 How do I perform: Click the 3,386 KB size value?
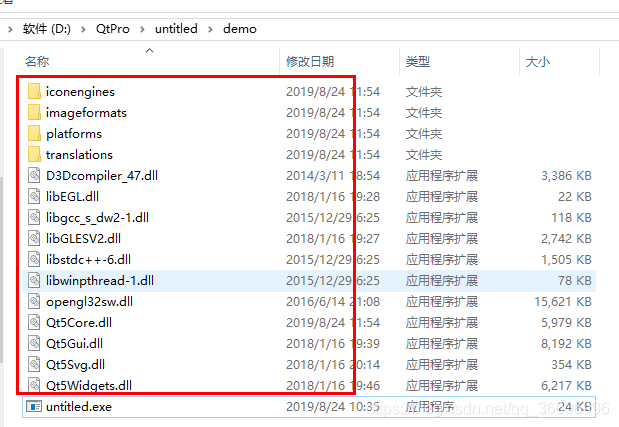[x=566, y=176]
